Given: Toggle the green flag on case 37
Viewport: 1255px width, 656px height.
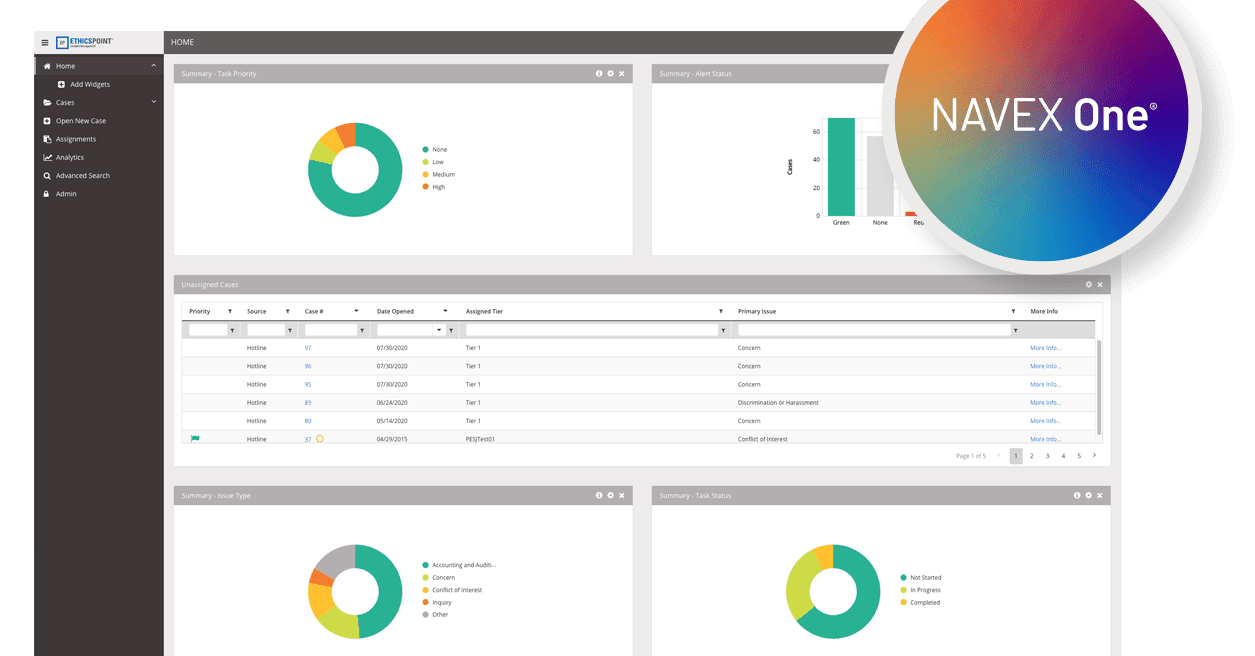Looking at the screenshot, I should coord(193,438).
